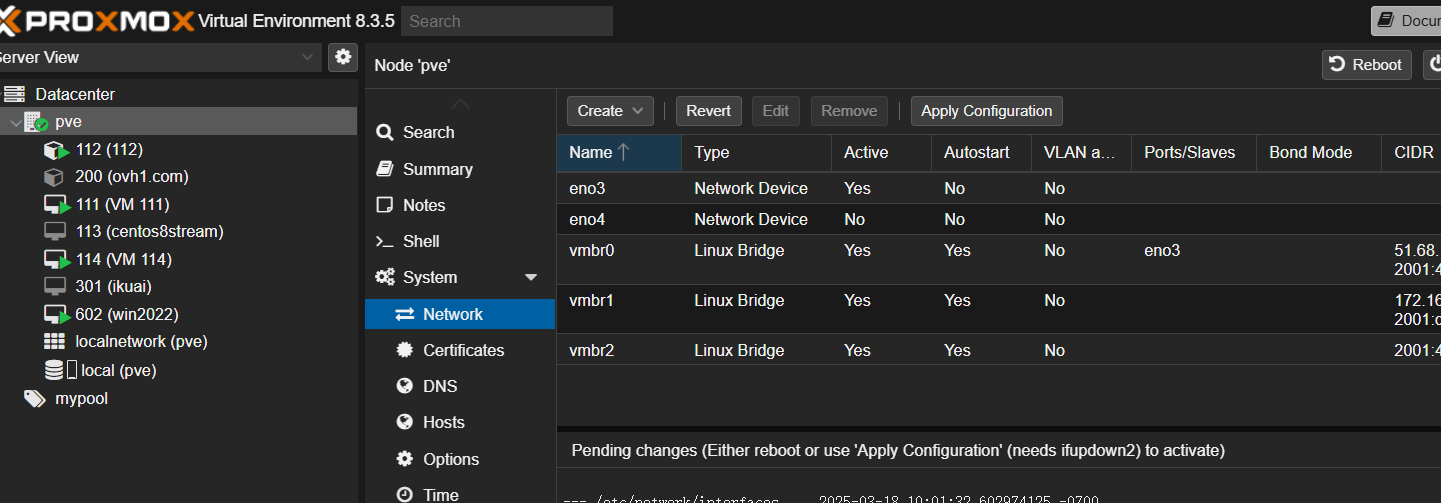Image resolution: width=1441 pixels, height=503 pixels.
Task: Click the Time clock icon
Action: click(x=404, y=494)
